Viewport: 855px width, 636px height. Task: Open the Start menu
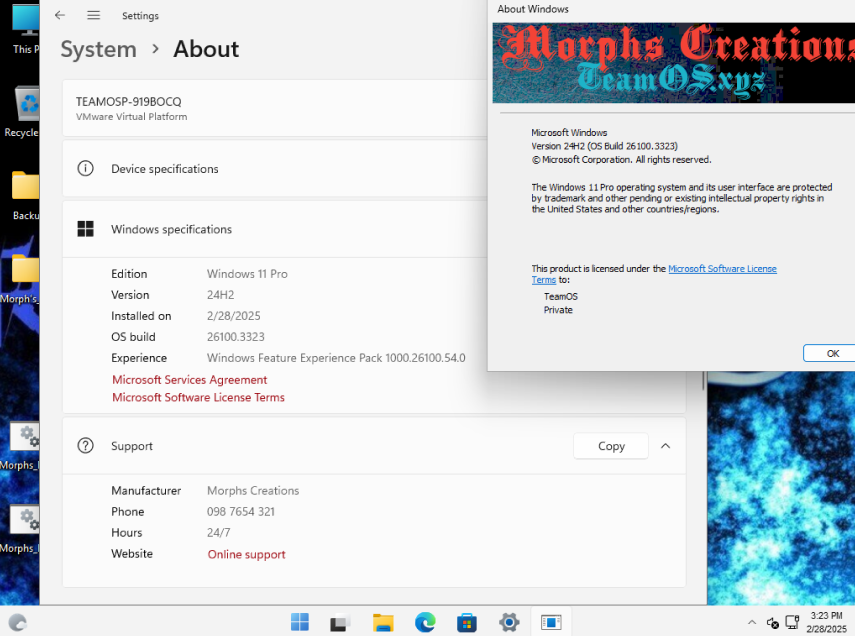click(299, 622)
